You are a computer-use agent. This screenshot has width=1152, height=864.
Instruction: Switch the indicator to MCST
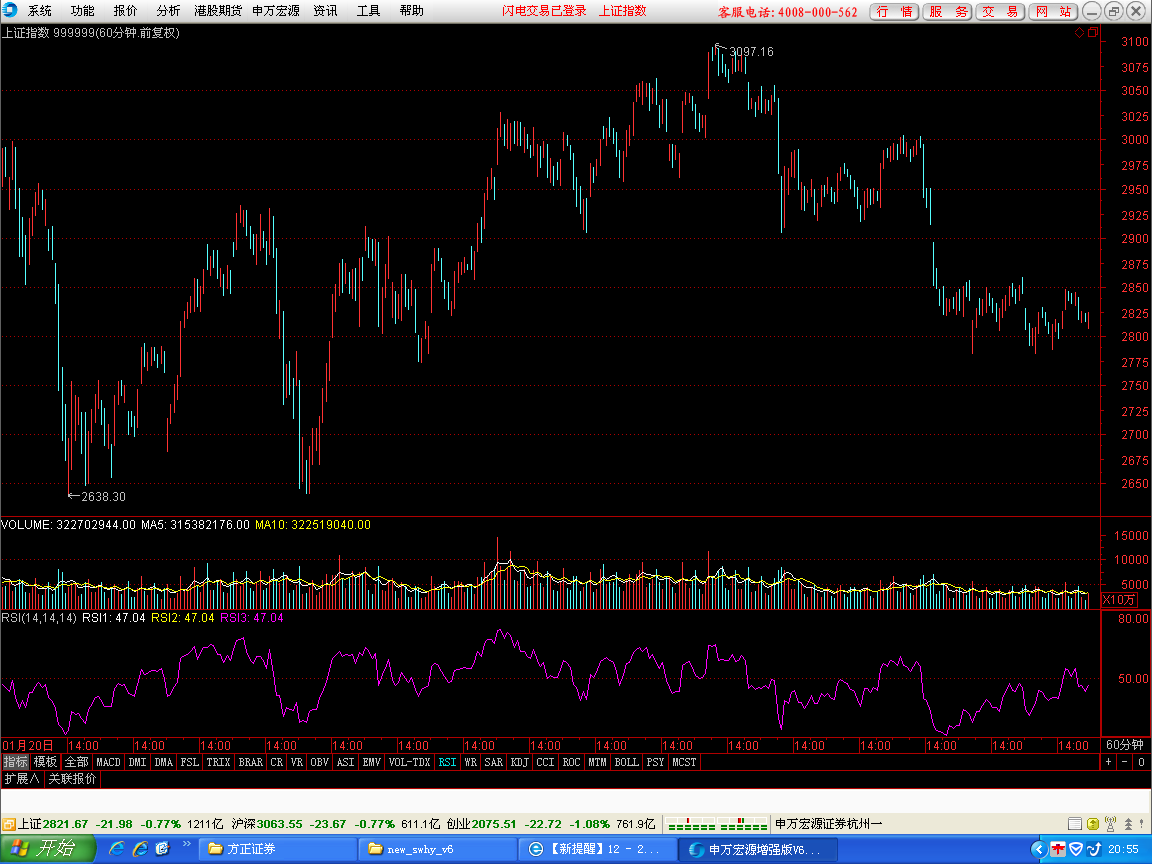coord(684,762)
